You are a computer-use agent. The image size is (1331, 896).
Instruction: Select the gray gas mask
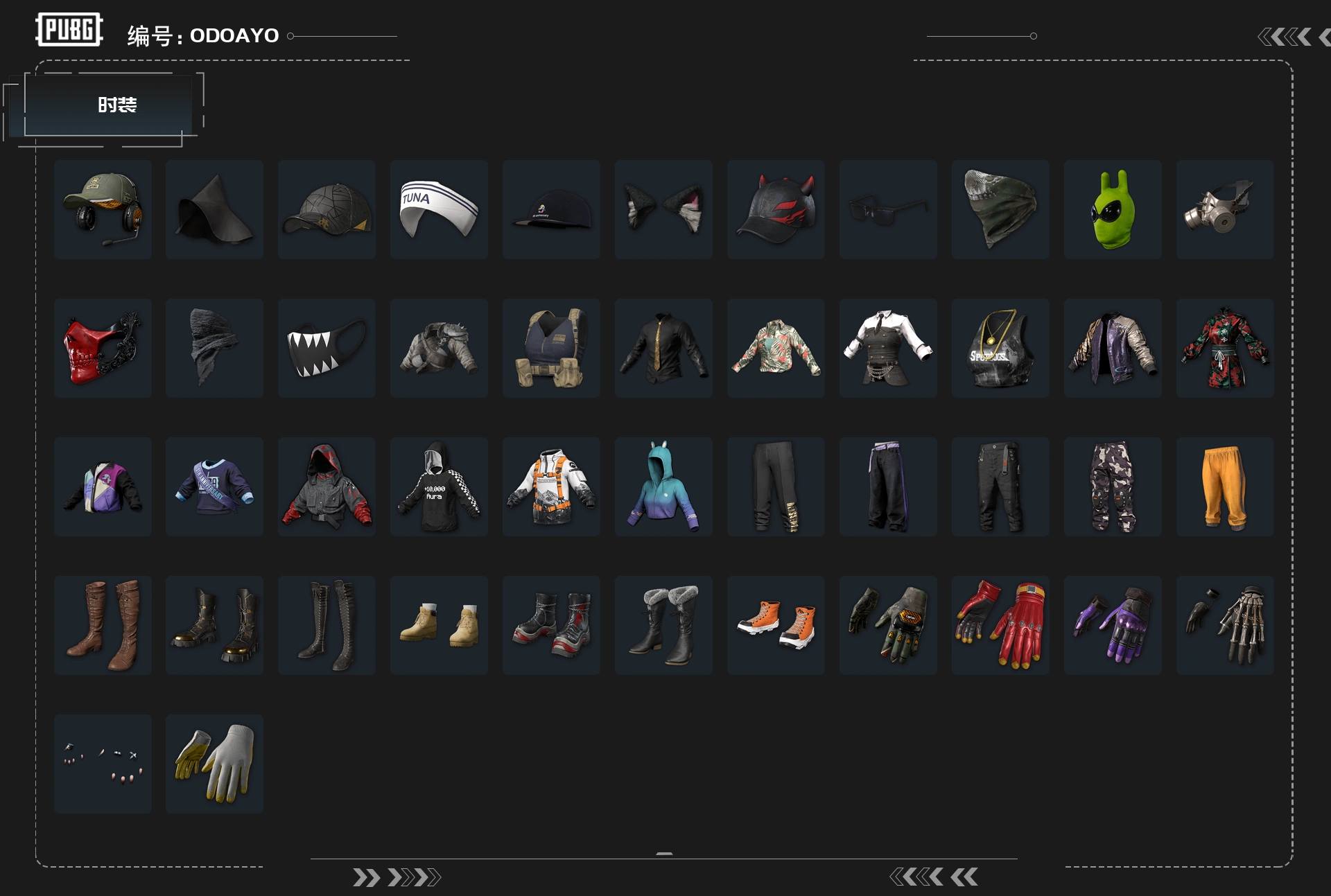[x=1226, y=209]
